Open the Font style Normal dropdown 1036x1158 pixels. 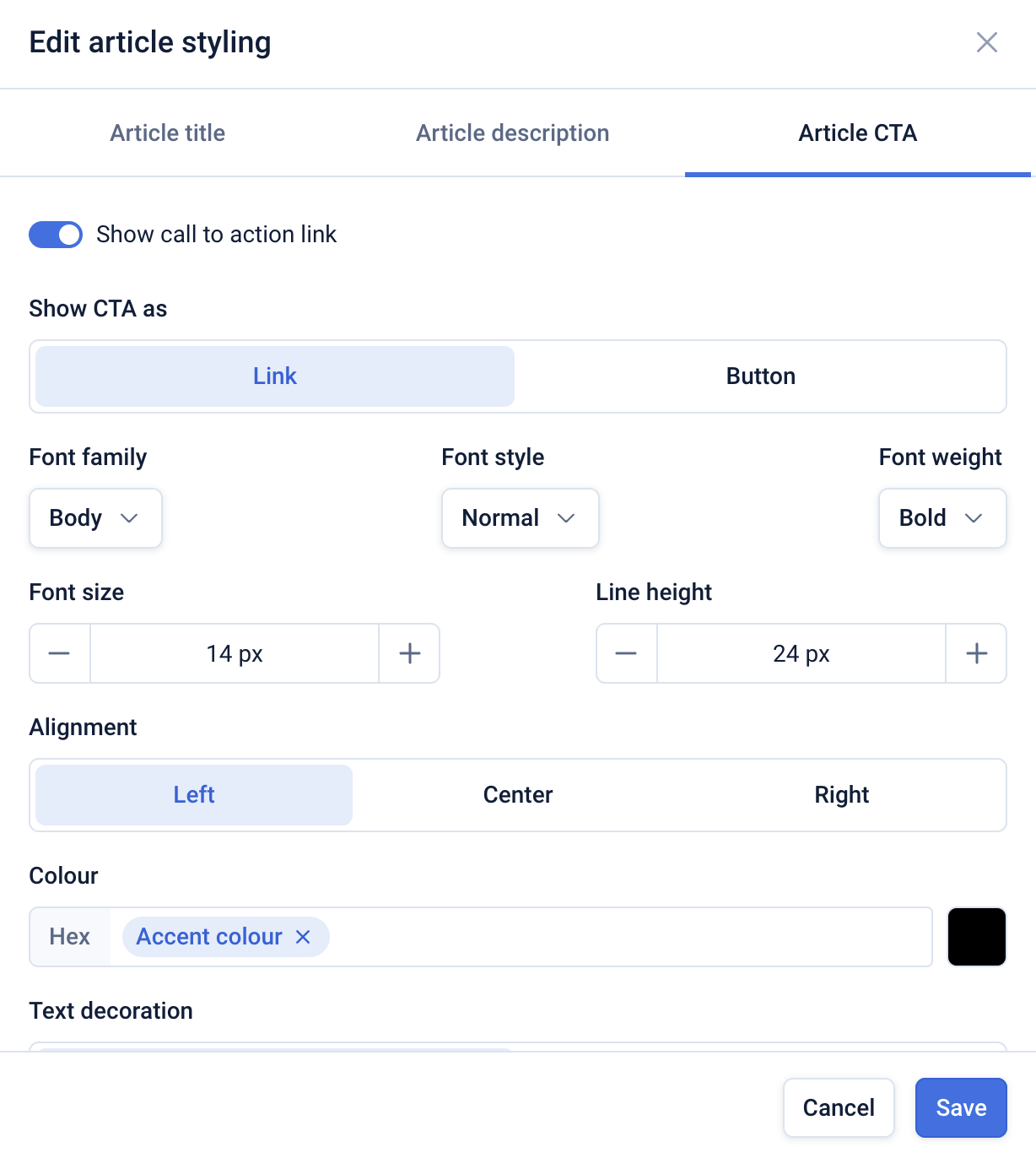(x=520, y=518)
